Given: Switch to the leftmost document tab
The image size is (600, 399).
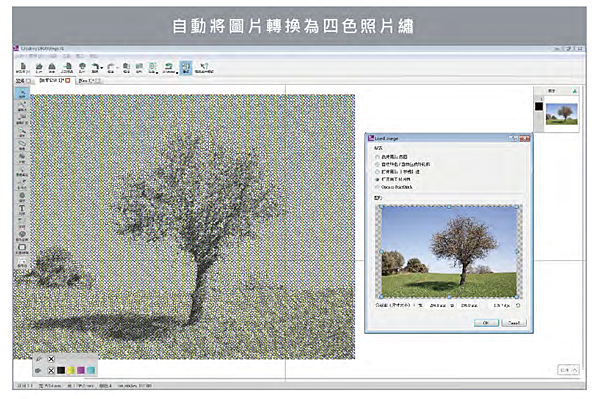Looking at the screenshot, I should click(24, 81).
